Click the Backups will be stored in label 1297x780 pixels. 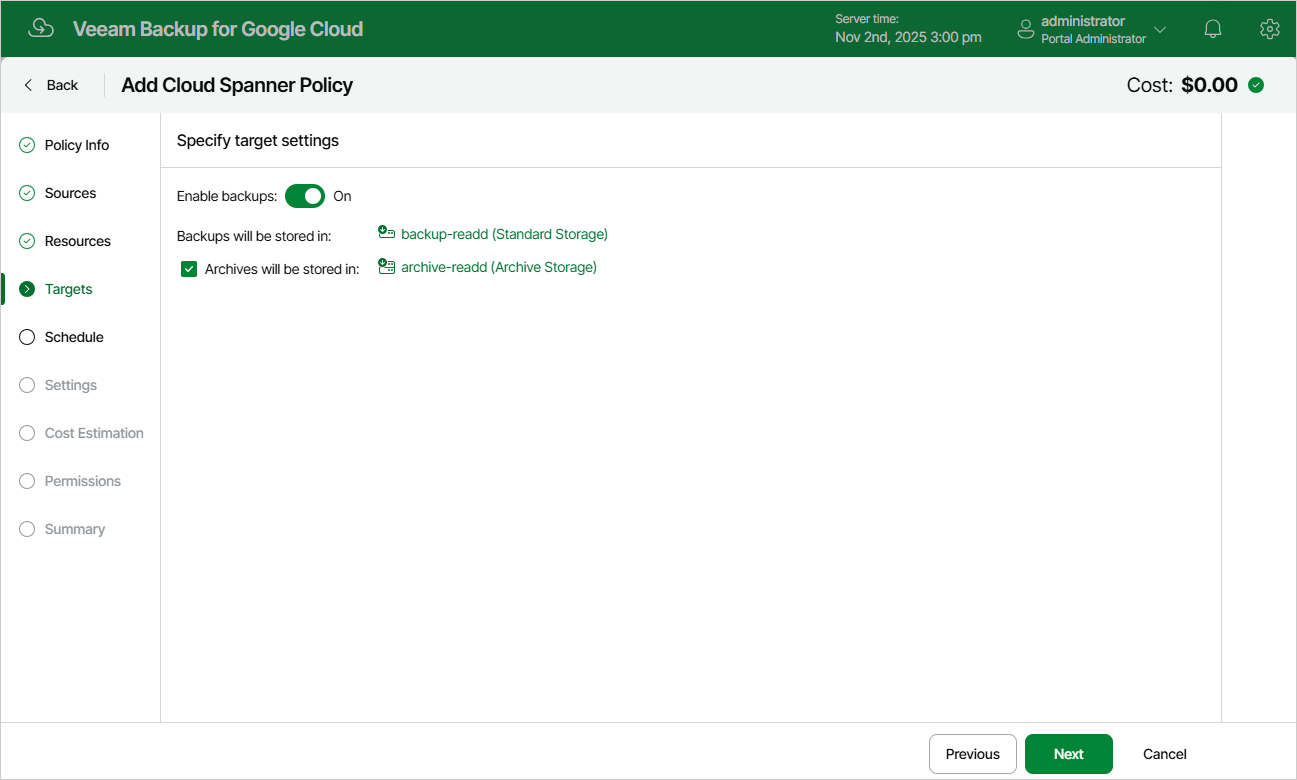point(254,236)
